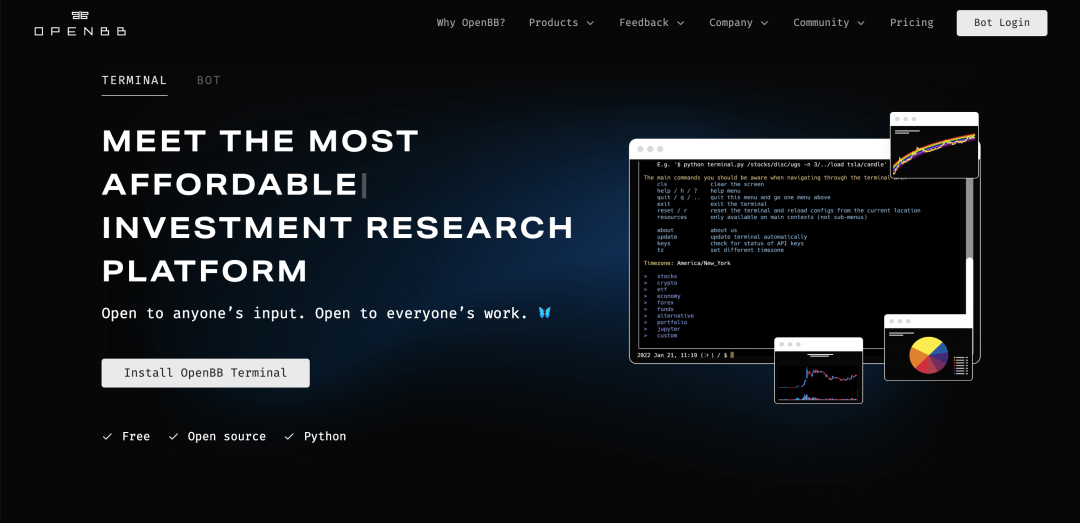1080x523 pixels.
Task: Click the pie chart thumbnail window
Action: 928,348
